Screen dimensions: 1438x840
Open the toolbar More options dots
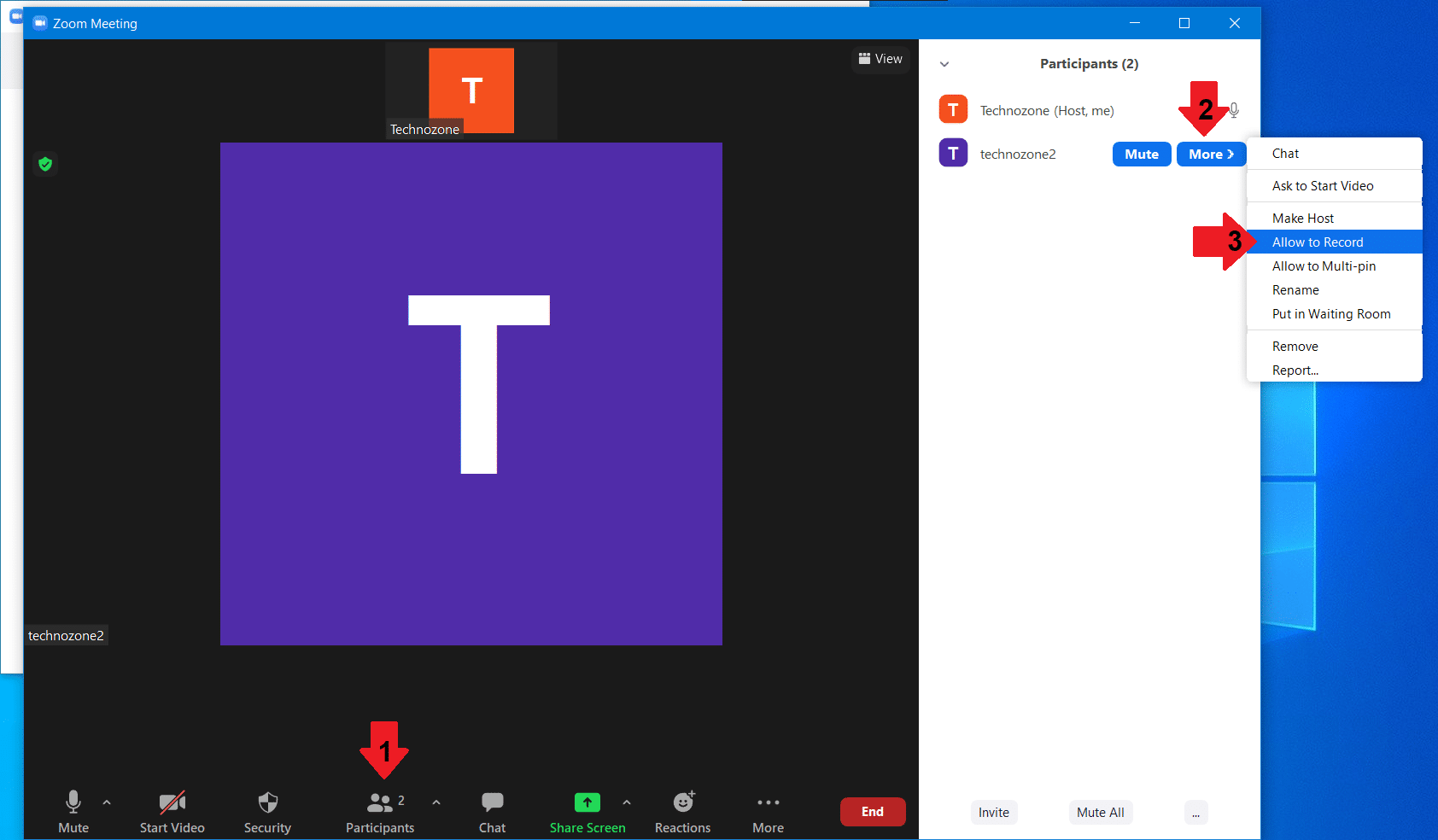click(768, 812)
